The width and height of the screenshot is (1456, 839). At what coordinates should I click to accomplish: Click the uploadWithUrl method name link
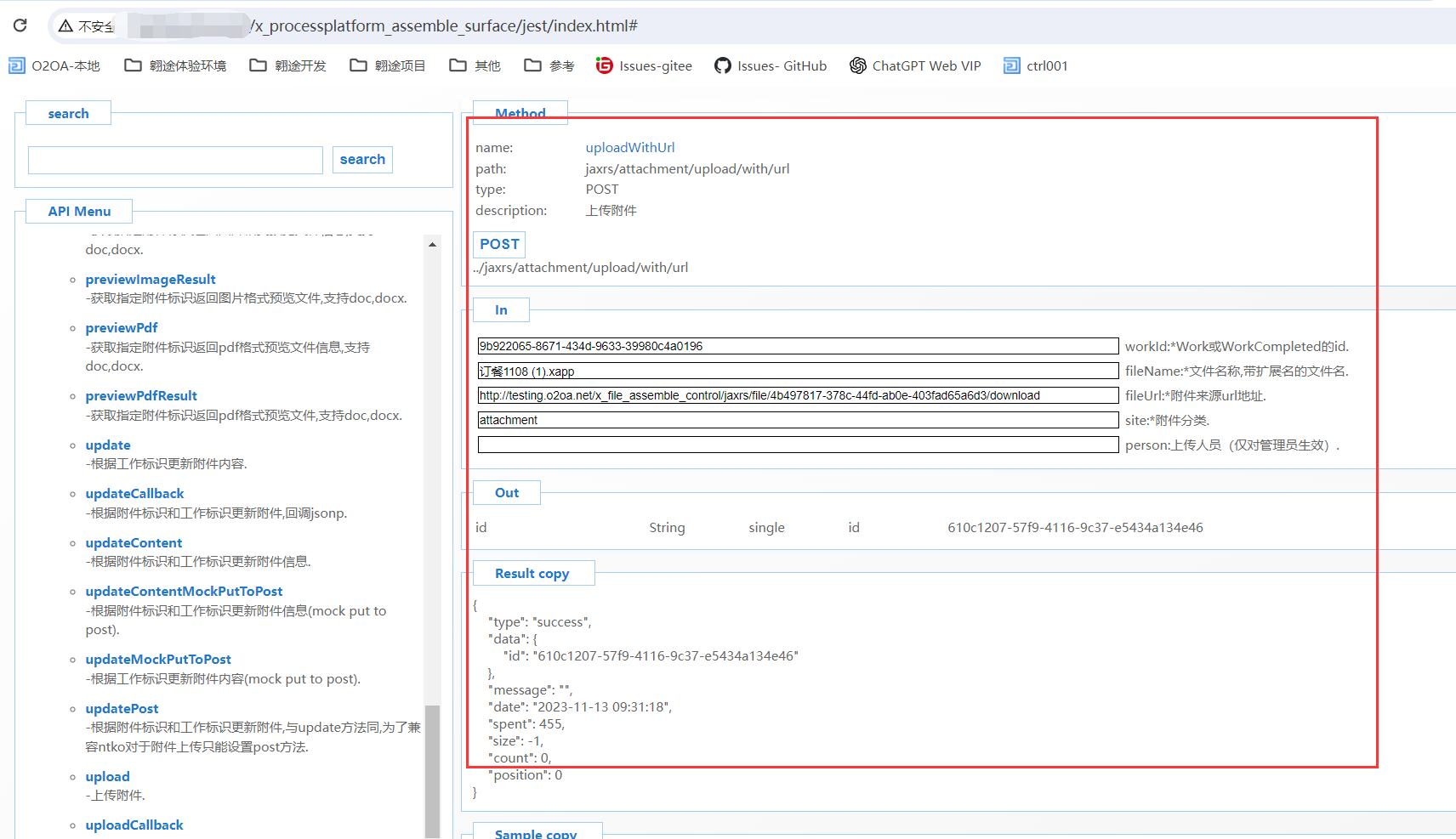coord(629,148)
